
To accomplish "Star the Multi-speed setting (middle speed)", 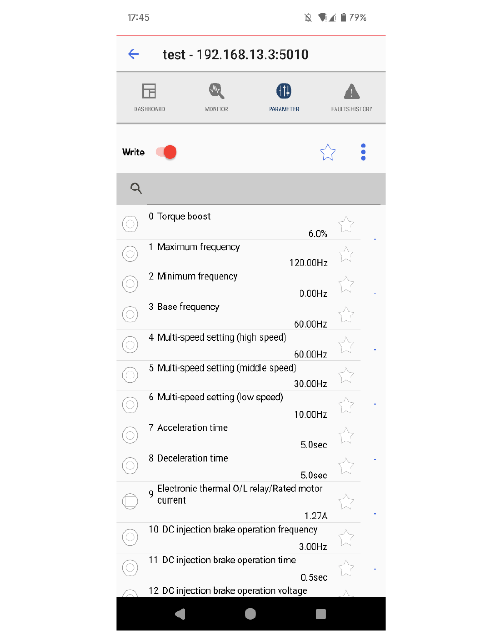I will 346,375.
